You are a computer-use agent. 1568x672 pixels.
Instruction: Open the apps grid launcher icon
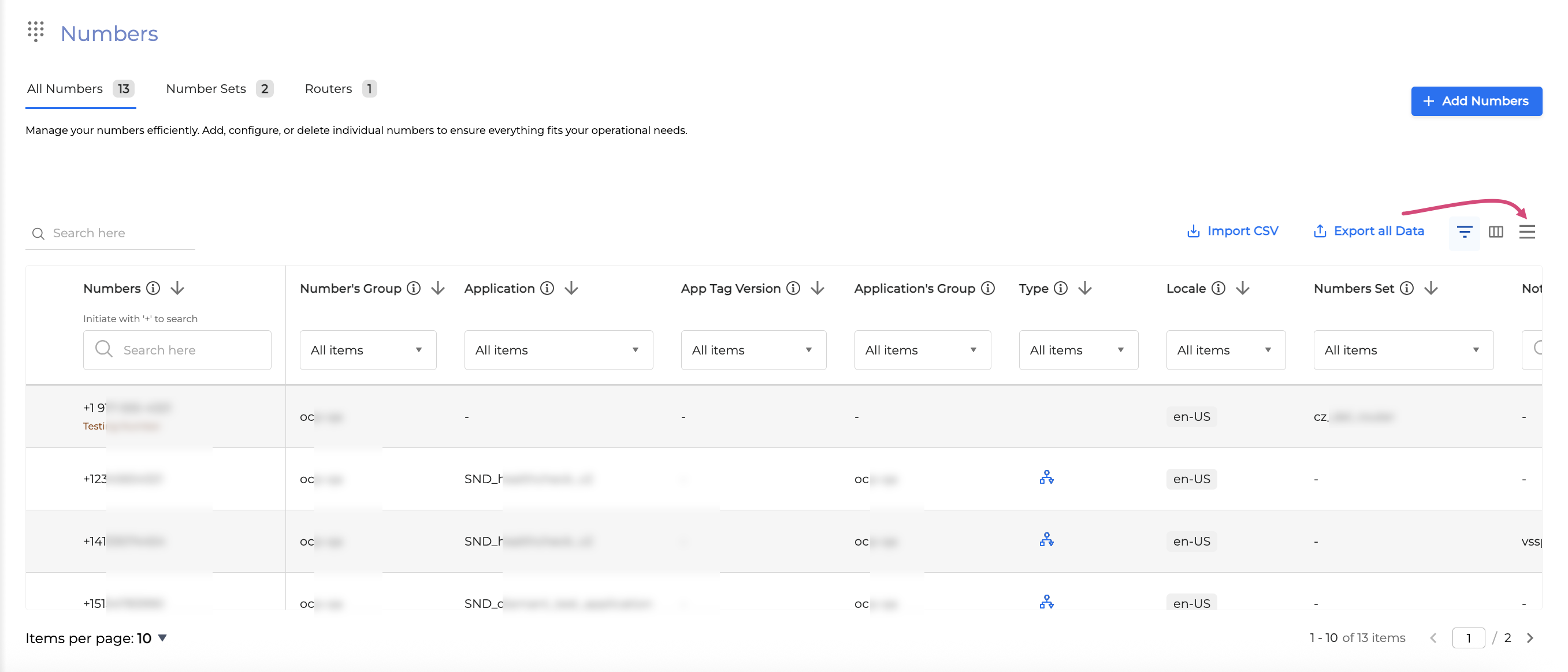[36, 32]
